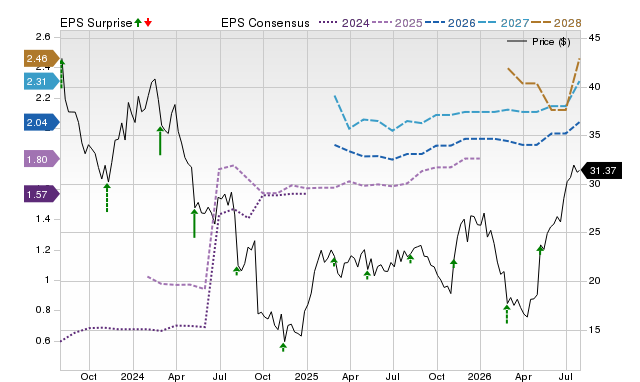Click the black 31.37 current price tag
The height and width of the screenshot is (382, 640).
point(601,171)
